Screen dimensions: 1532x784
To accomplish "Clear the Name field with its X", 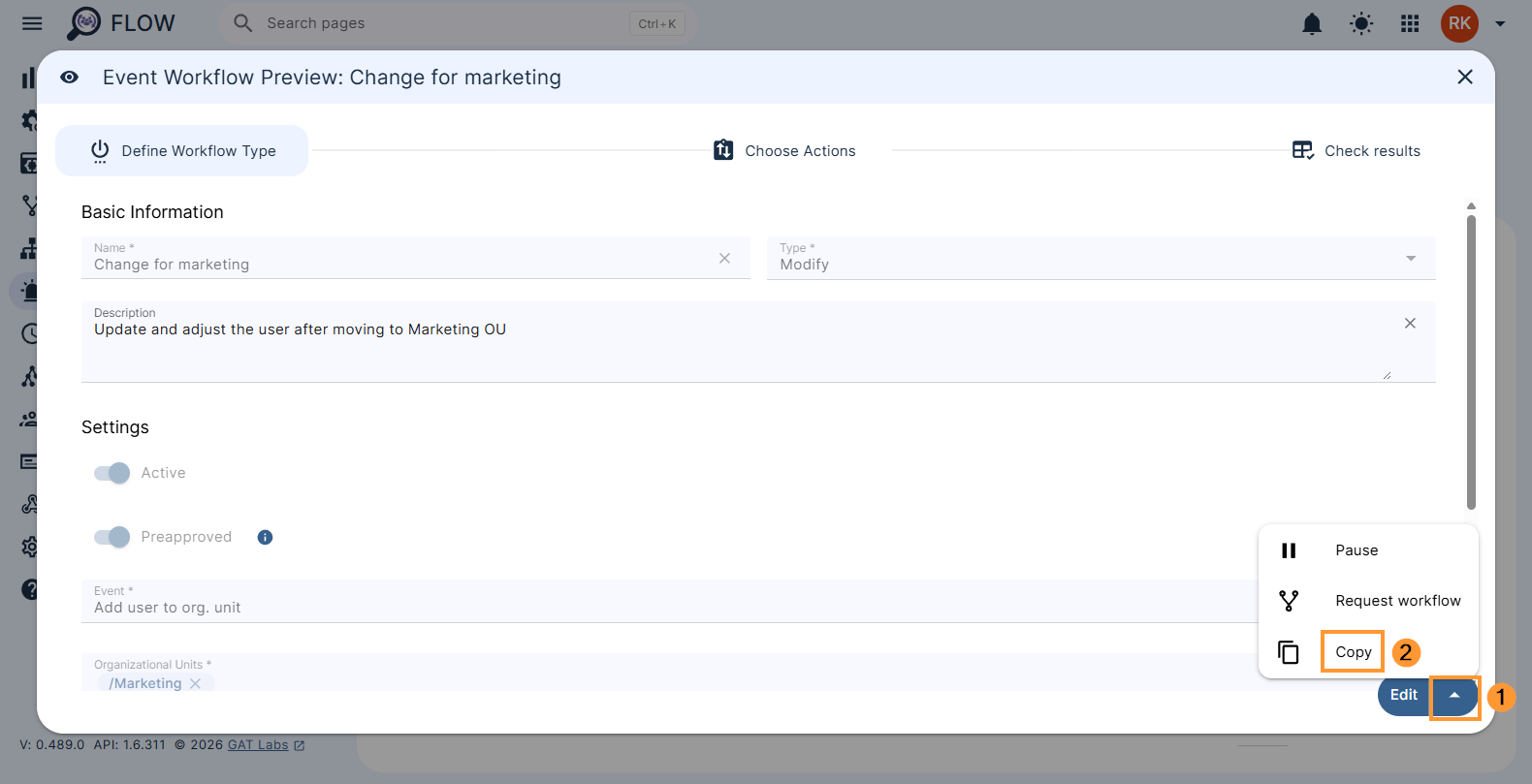I will (x=724, y=258).
